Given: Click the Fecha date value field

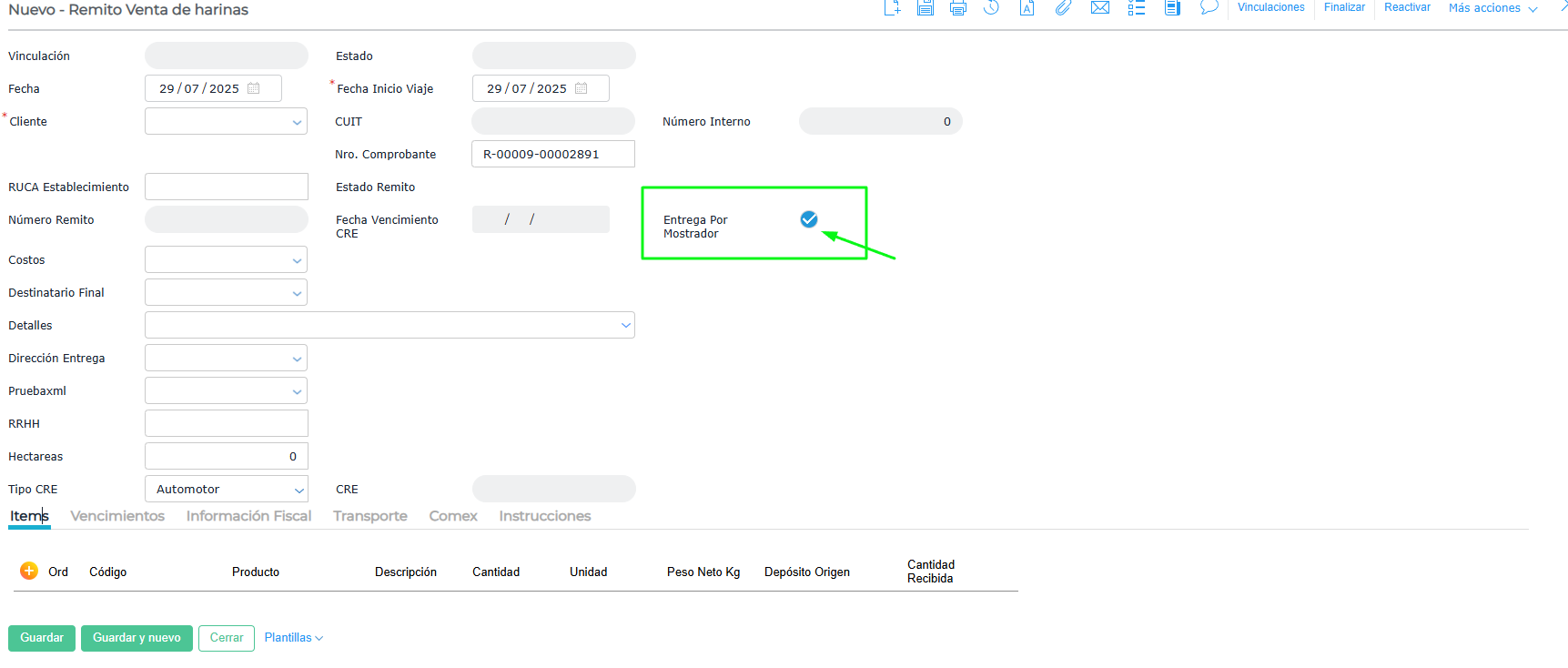Looking at the screenshot, I should tap(199, 88).
